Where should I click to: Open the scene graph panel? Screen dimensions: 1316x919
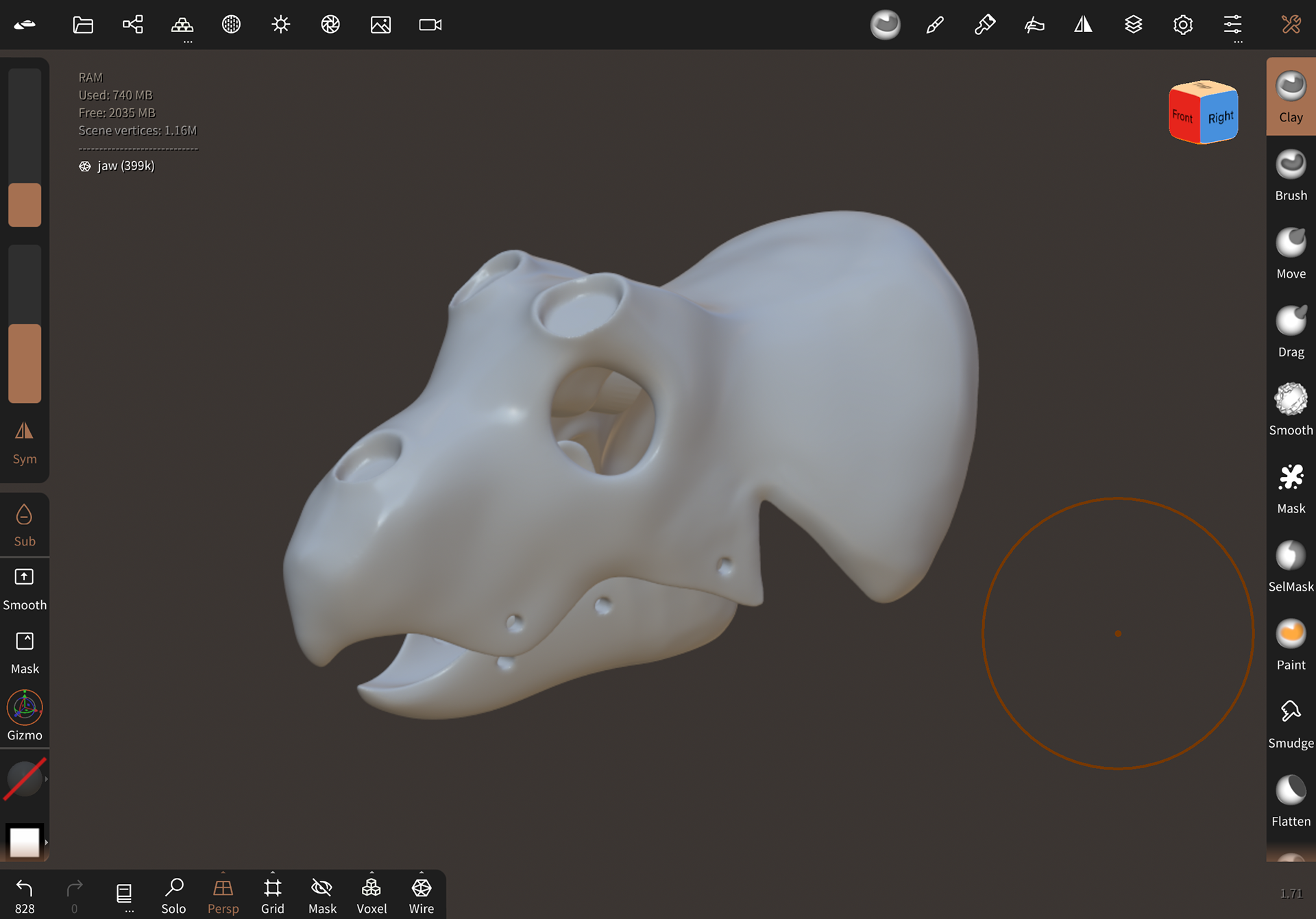coord(132,25)
